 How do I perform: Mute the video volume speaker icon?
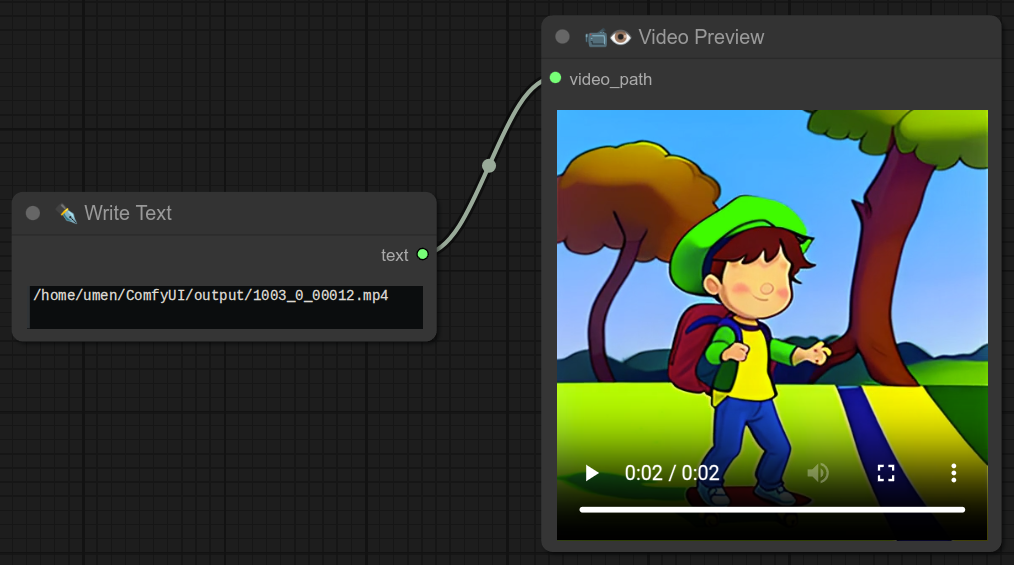pos(818,473)
